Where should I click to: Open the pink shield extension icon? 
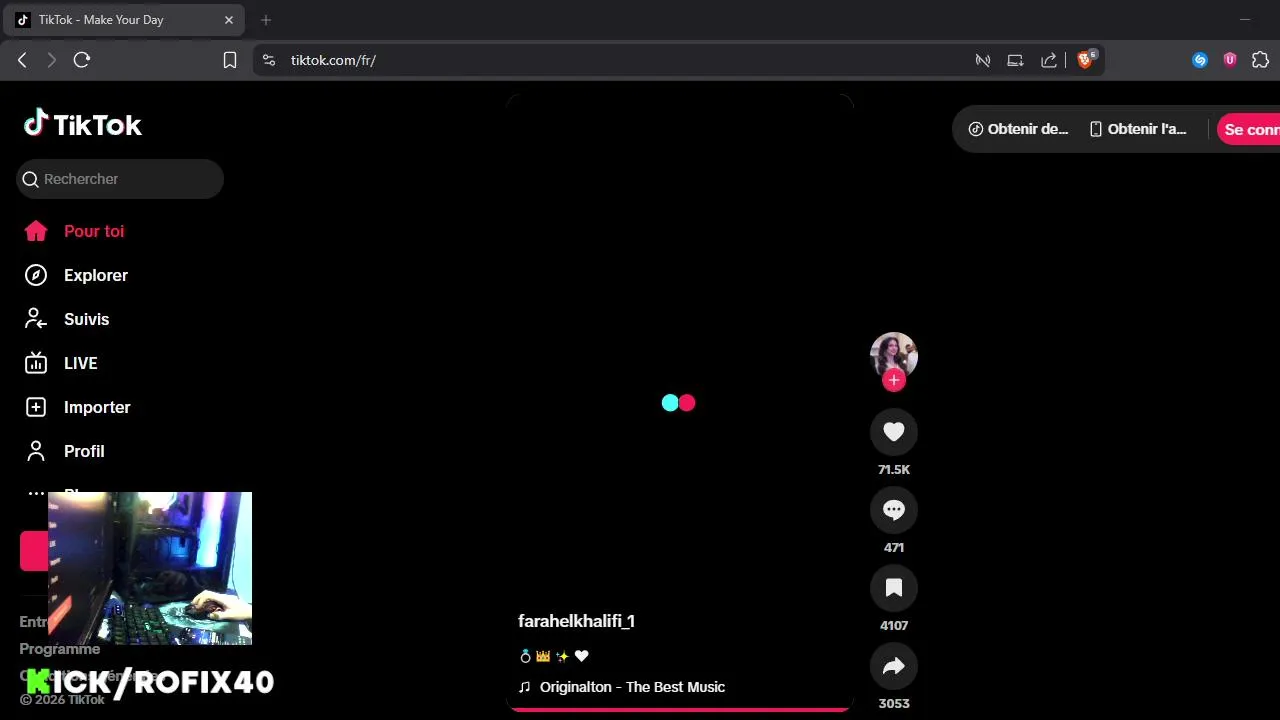pyautogui.click(x=1230, y=60)
